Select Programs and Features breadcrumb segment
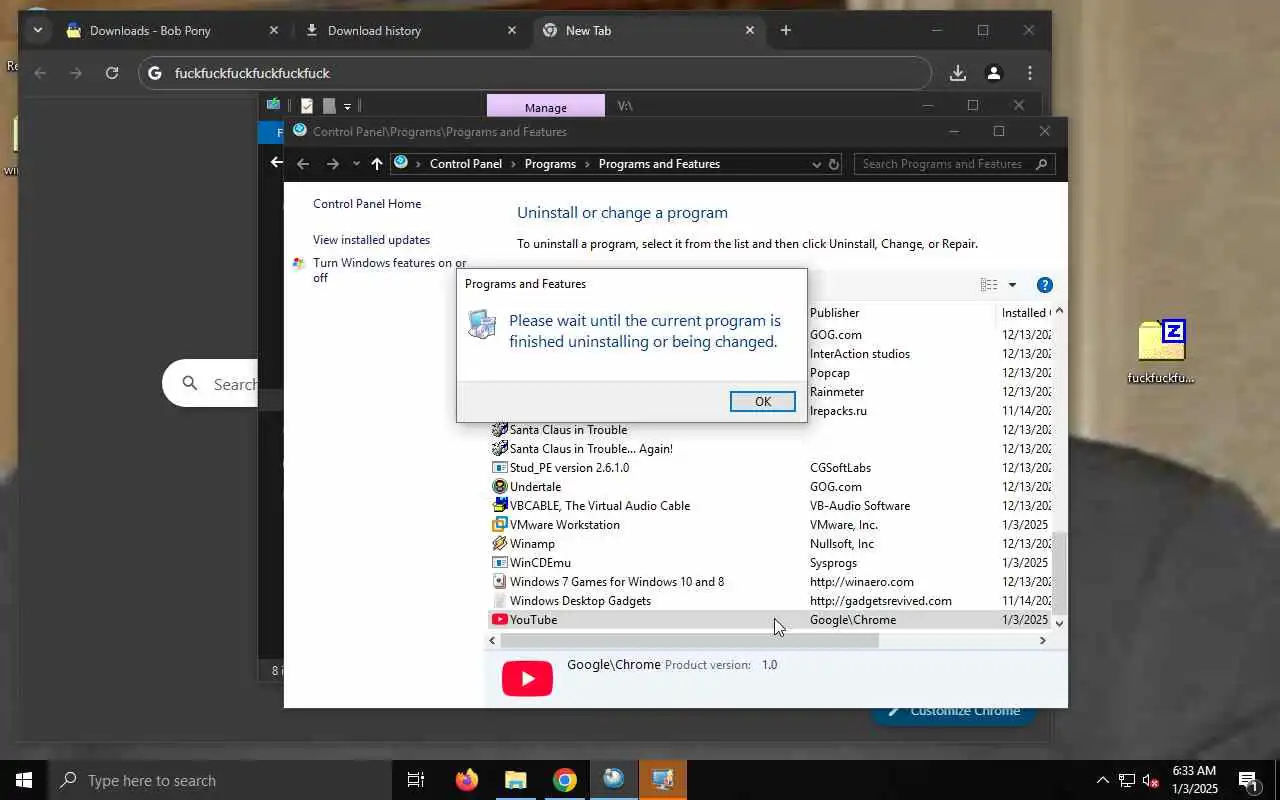Image resolution: width=1280 pixels, height=800 pixels. pyautogui.click(x=659, y=164)
